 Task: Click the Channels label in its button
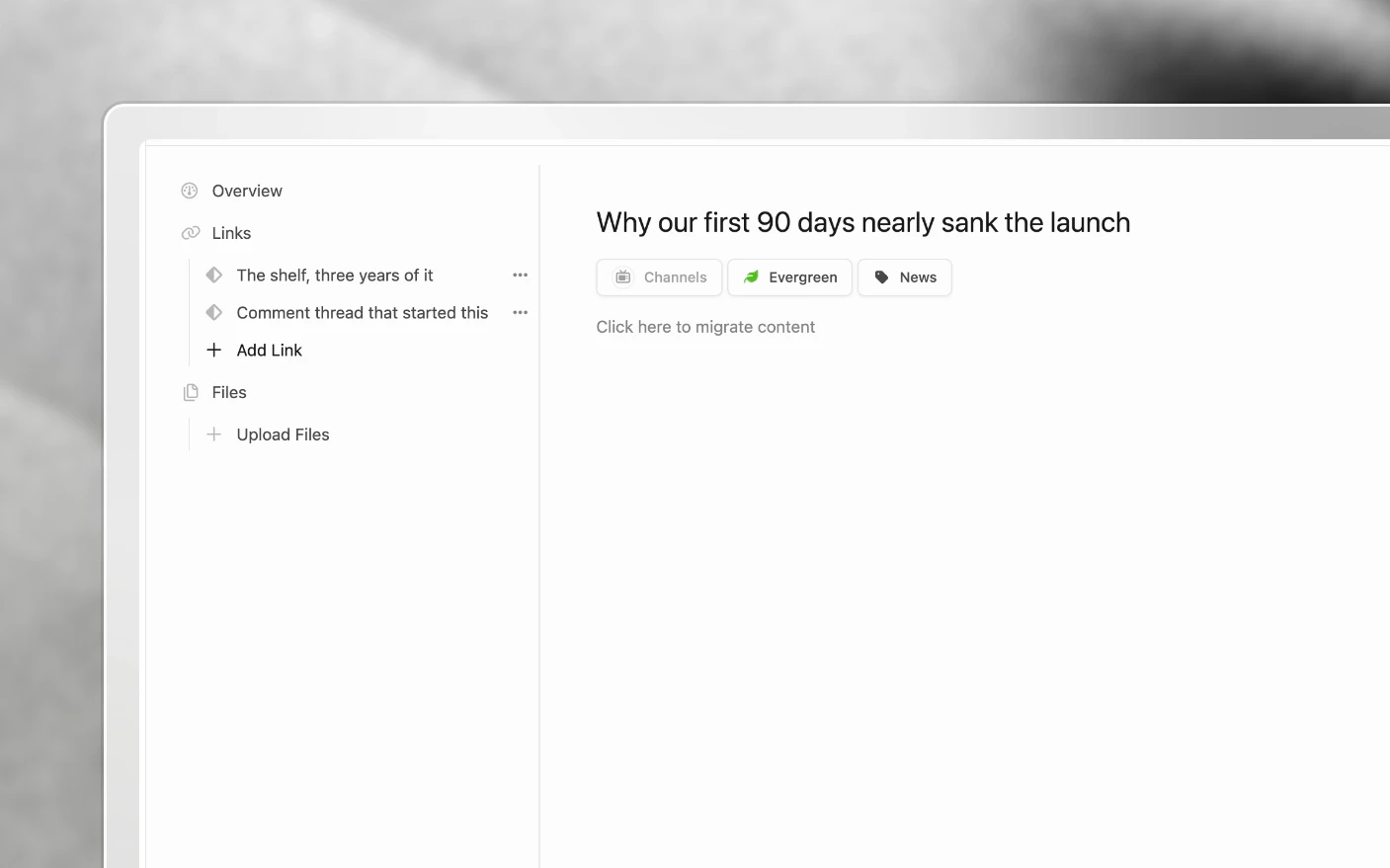point(676,277)
